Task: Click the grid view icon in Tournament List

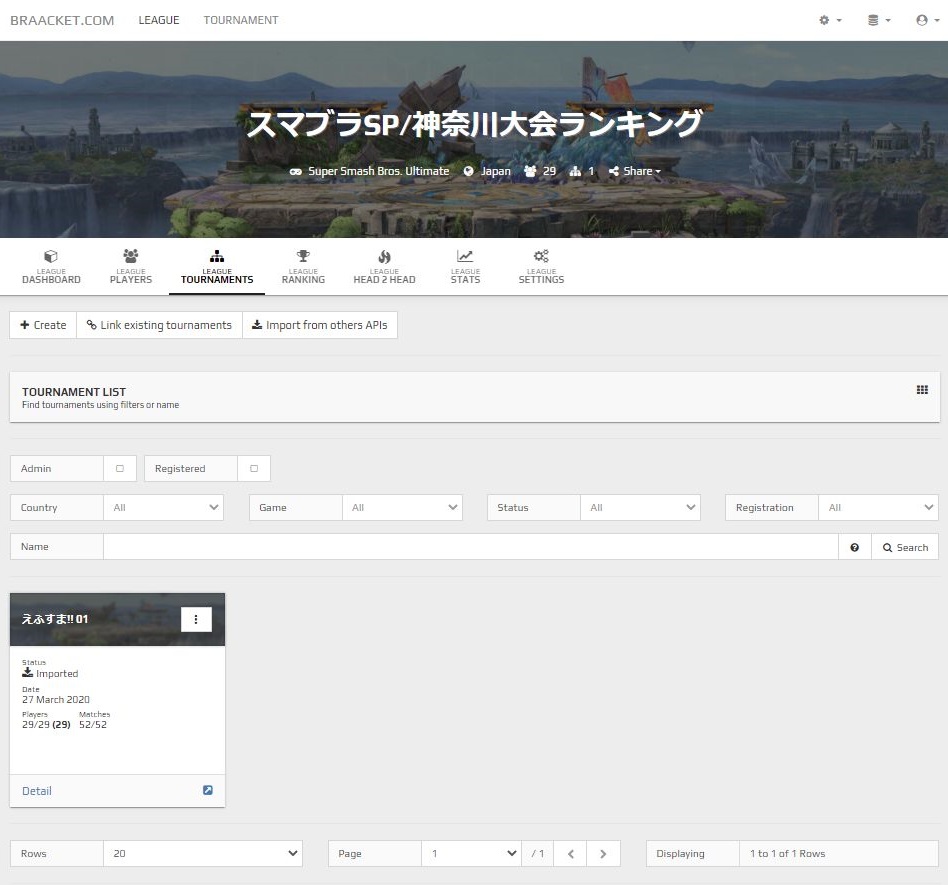Action: pos(922,390)
